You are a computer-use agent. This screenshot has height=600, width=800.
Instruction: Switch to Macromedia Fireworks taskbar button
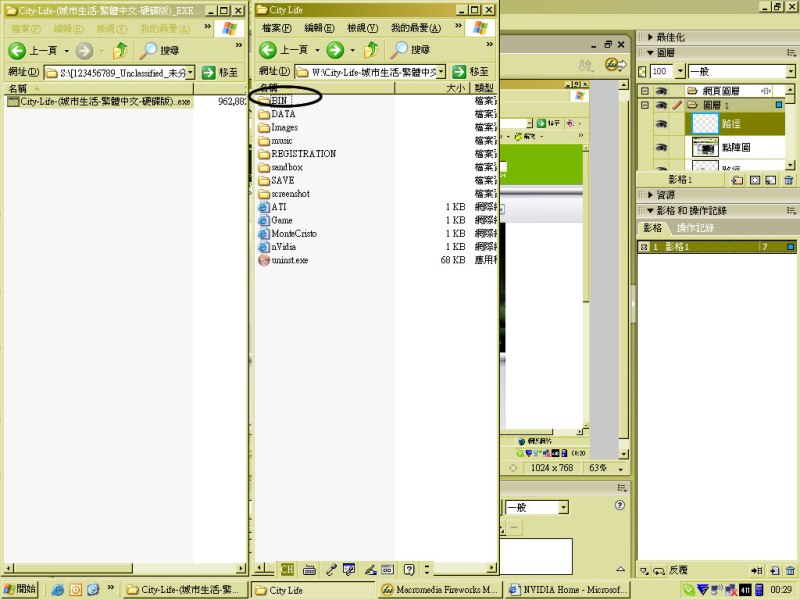point(440,590)
